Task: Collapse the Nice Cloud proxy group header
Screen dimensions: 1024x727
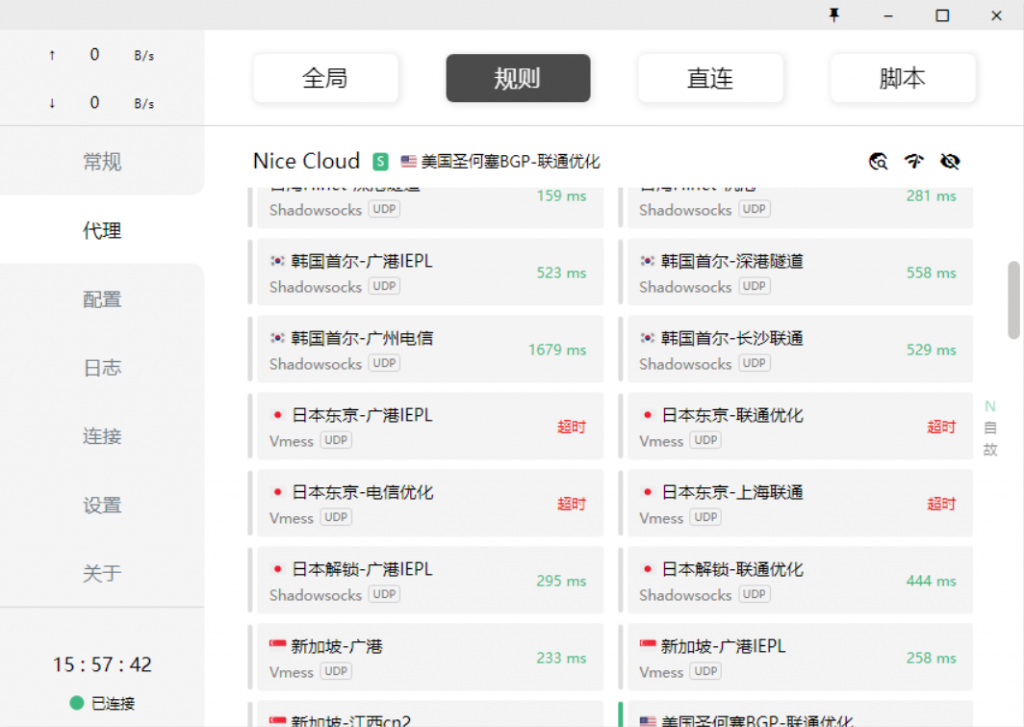Action: [x=306, y=161]
